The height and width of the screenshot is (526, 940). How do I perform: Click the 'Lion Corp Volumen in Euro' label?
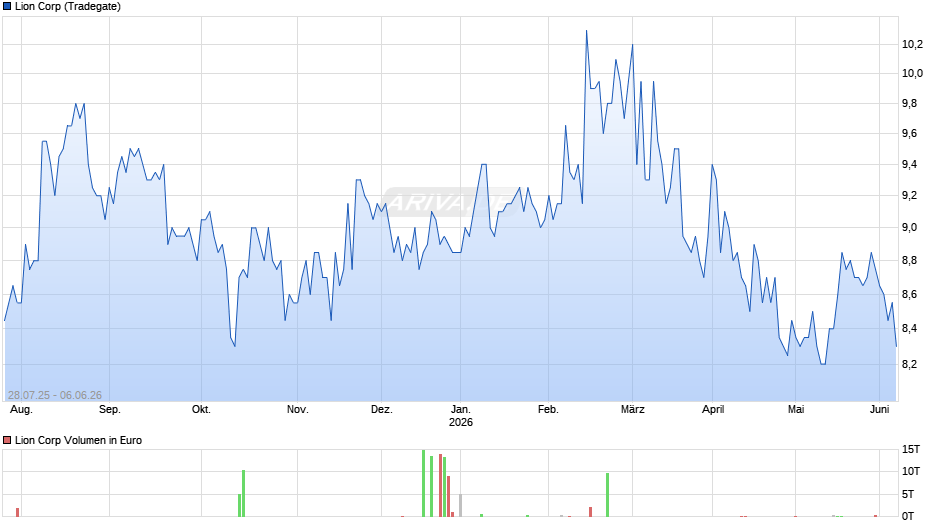pyautogui.click(x=79, y=440)
